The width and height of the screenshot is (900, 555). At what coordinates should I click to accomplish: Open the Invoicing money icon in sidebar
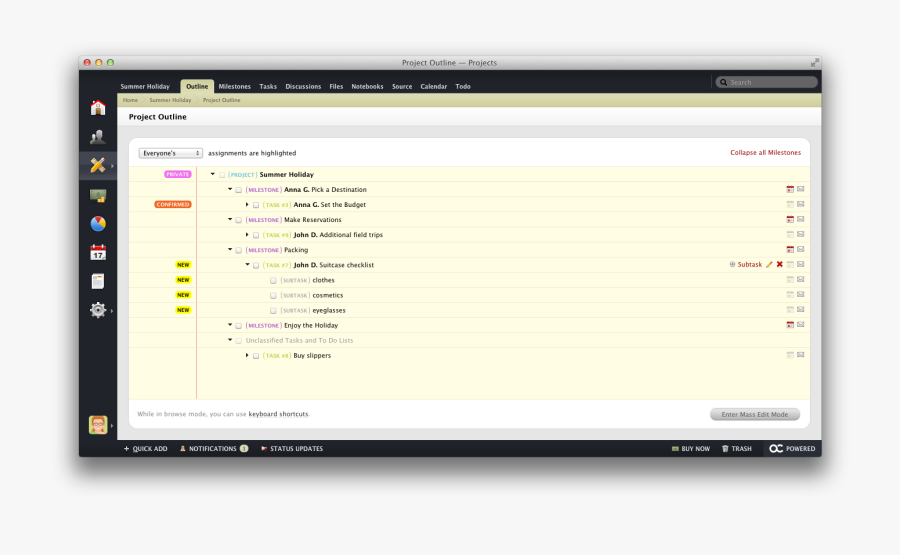[98, 196]
